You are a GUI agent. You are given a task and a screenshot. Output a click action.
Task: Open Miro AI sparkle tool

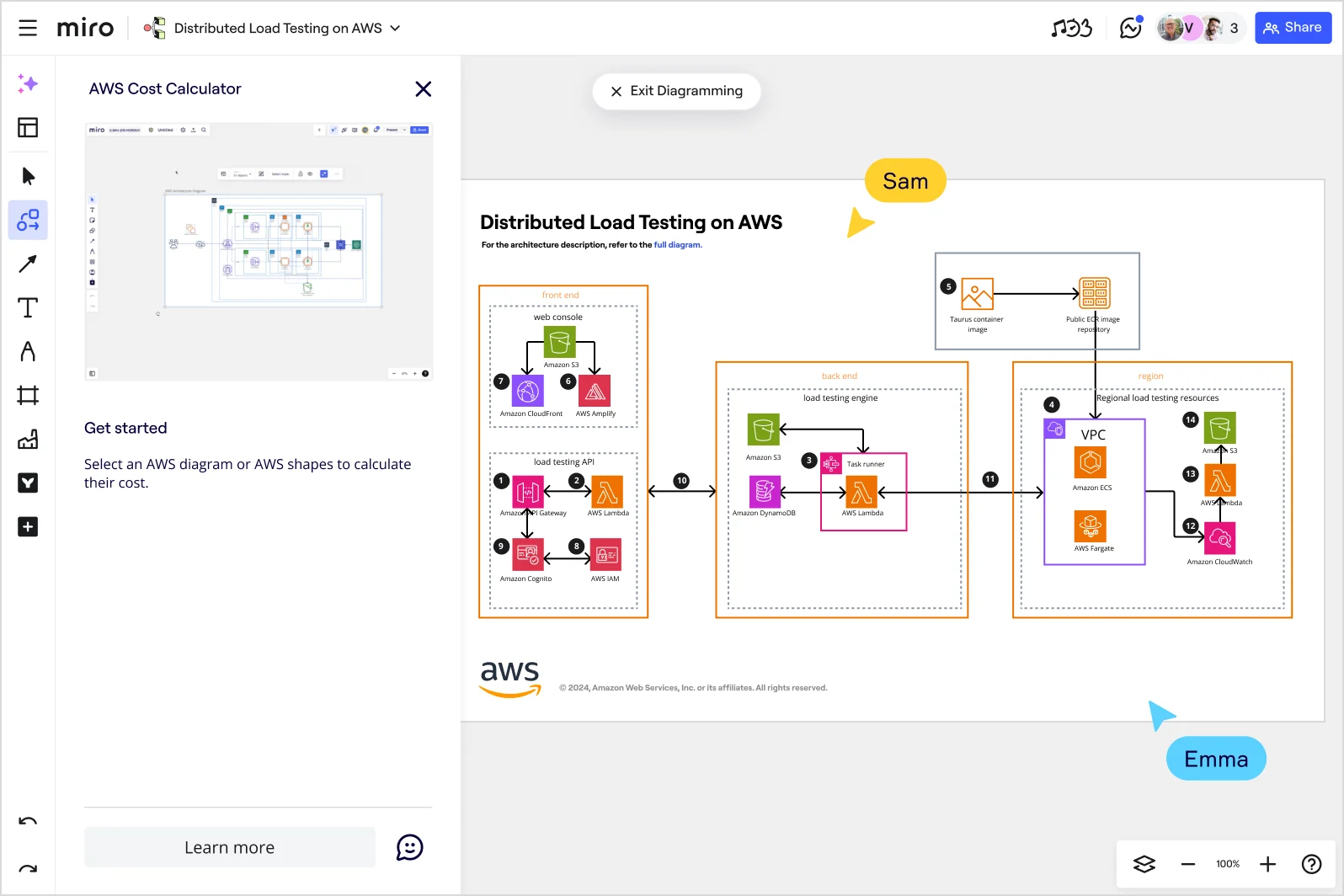pyautogui.click(x=28, y=83)
